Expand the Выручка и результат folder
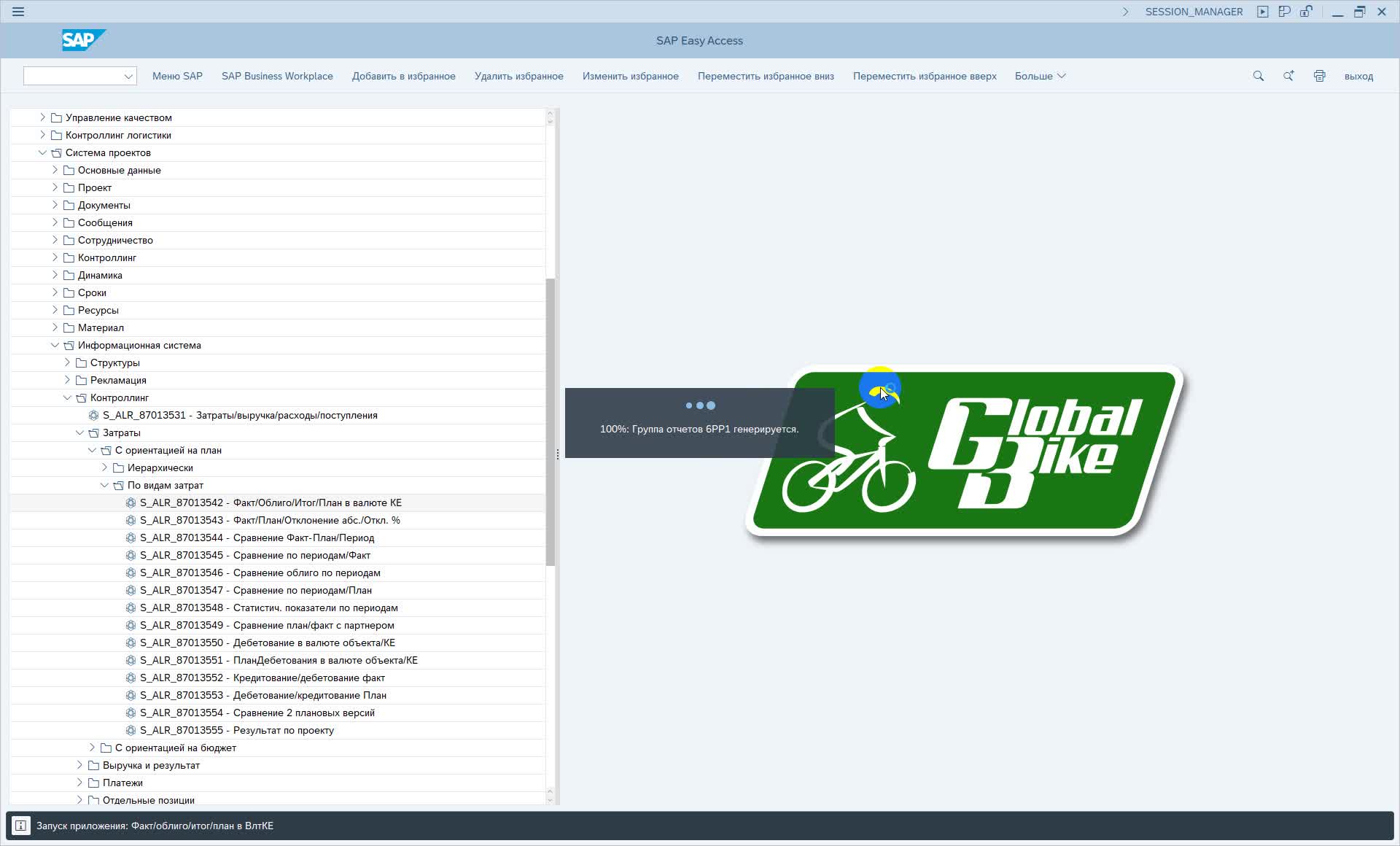The width and height of the screenshot is (1400, 846). click(79, 764)
